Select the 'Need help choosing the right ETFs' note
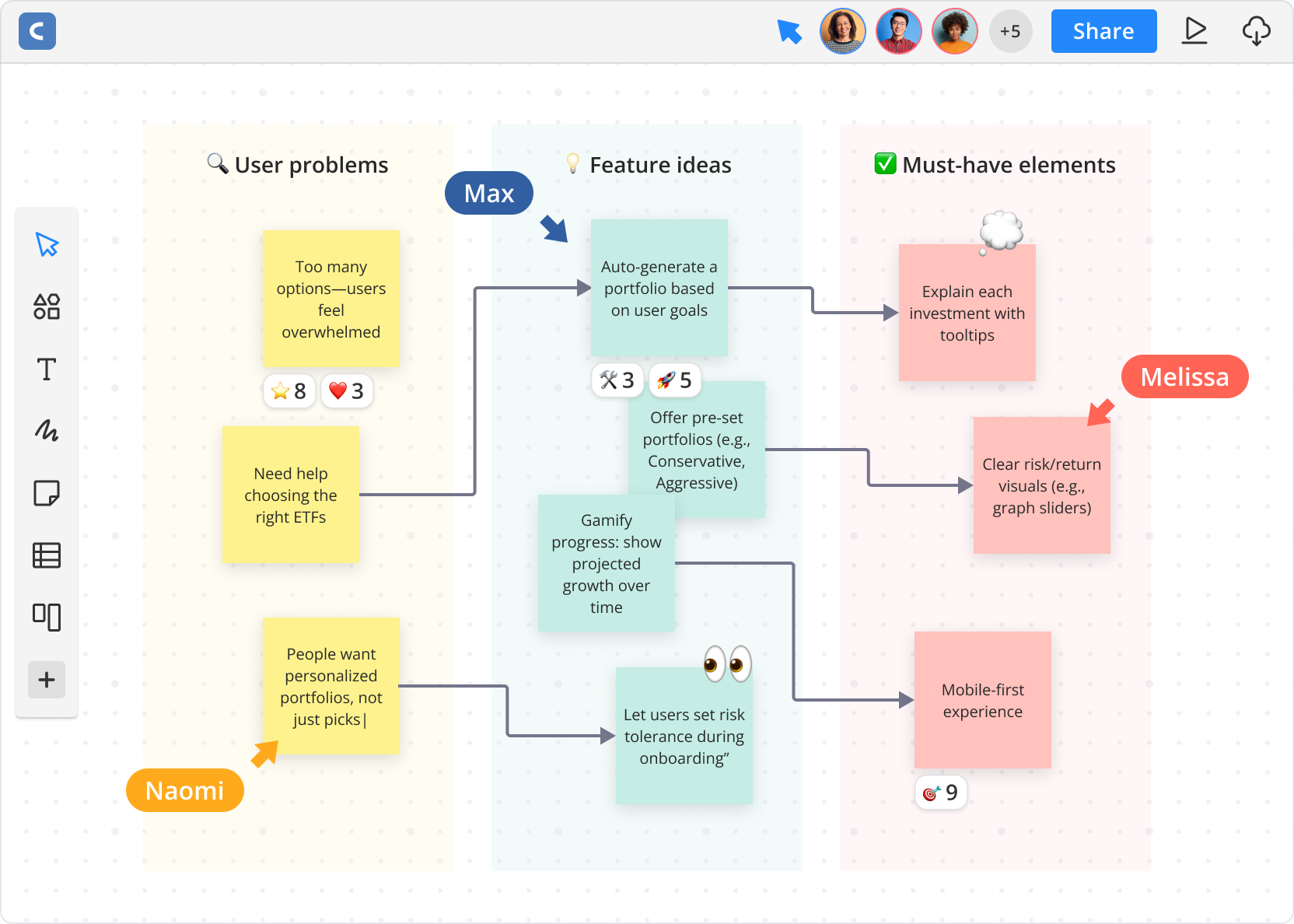 point(290,495)
